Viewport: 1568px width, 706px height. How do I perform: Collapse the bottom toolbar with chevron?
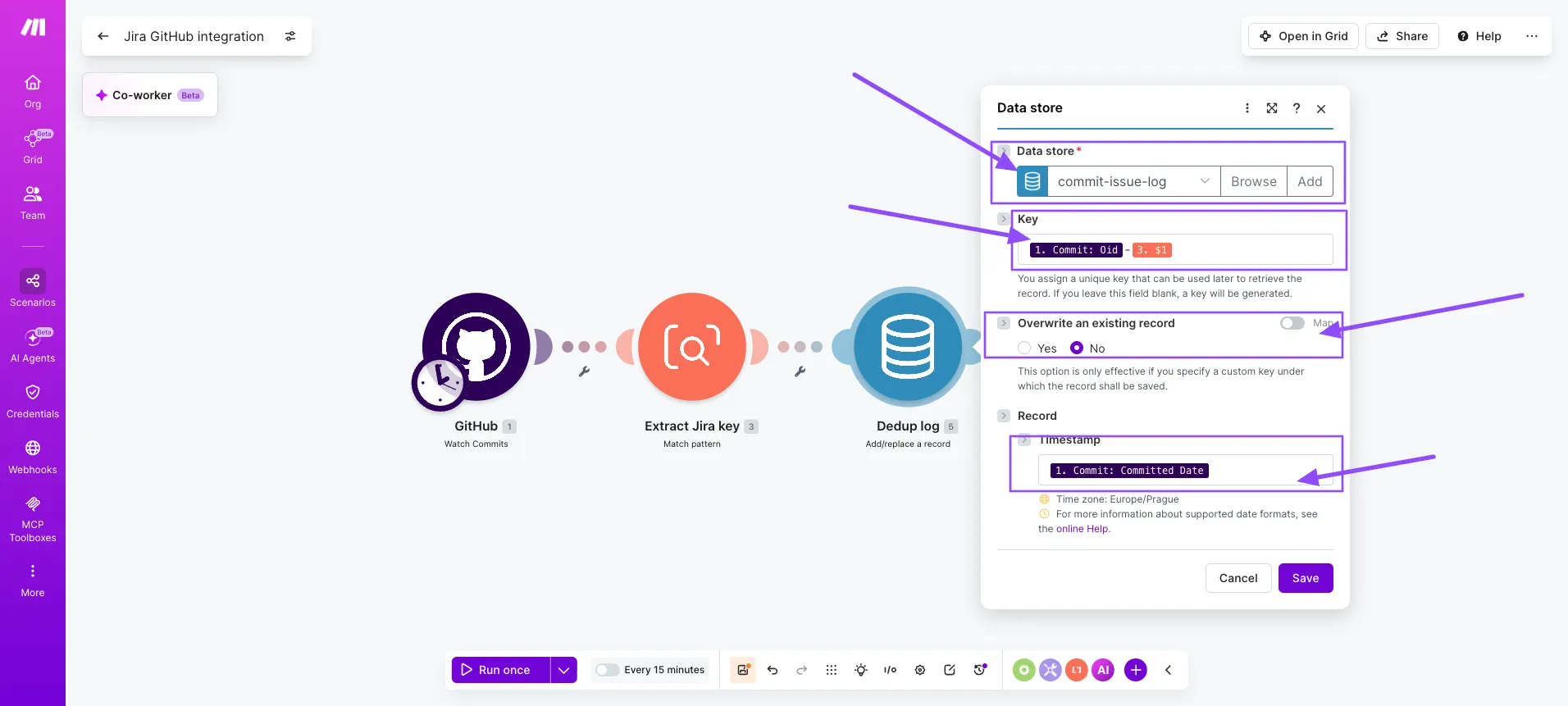[1168, 670]
